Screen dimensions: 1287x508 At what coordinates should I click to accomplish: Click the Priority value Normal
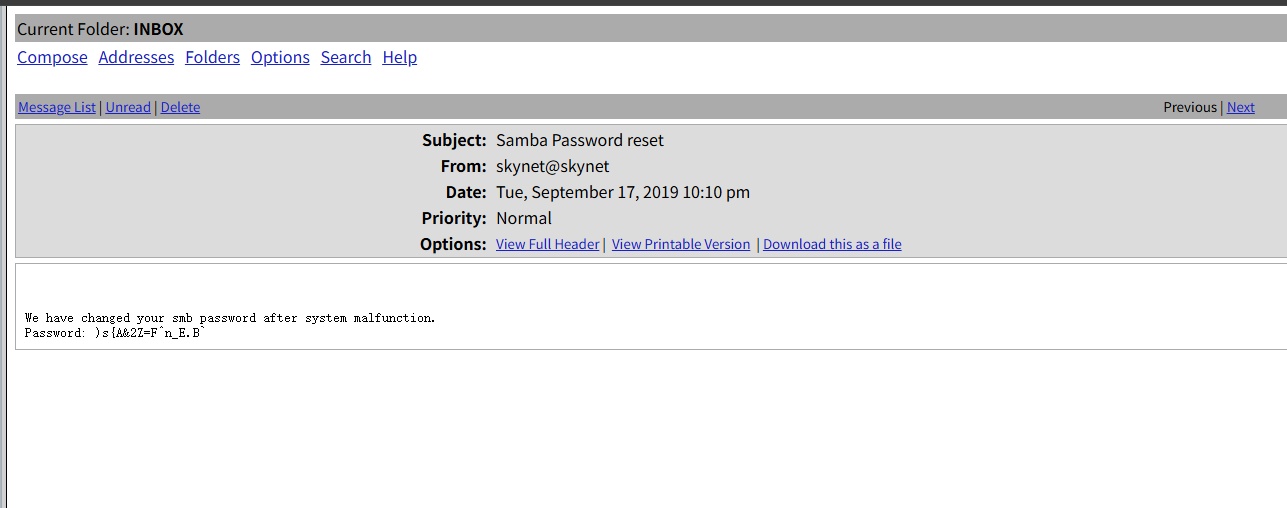click(x=523, y=219)
